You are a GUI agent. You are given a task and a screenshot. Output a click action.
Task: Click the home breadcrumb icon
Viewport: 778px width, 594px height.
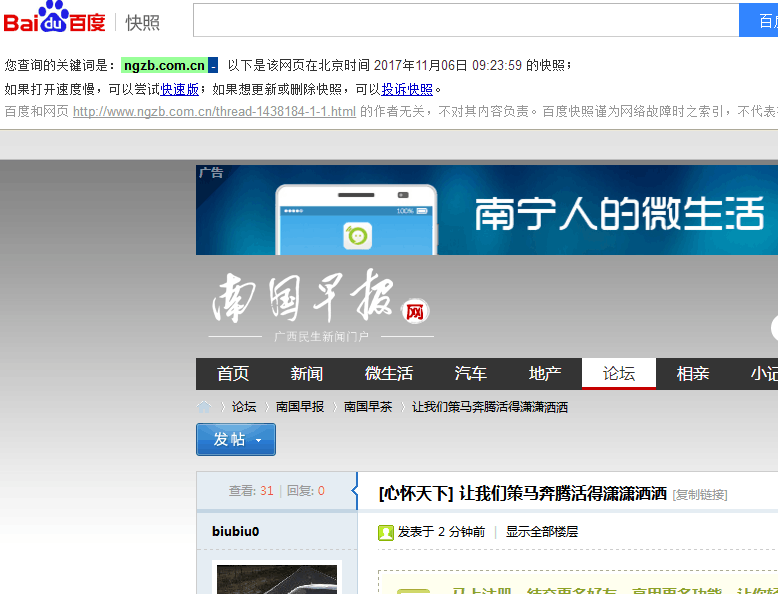click(x=204, y=407)
